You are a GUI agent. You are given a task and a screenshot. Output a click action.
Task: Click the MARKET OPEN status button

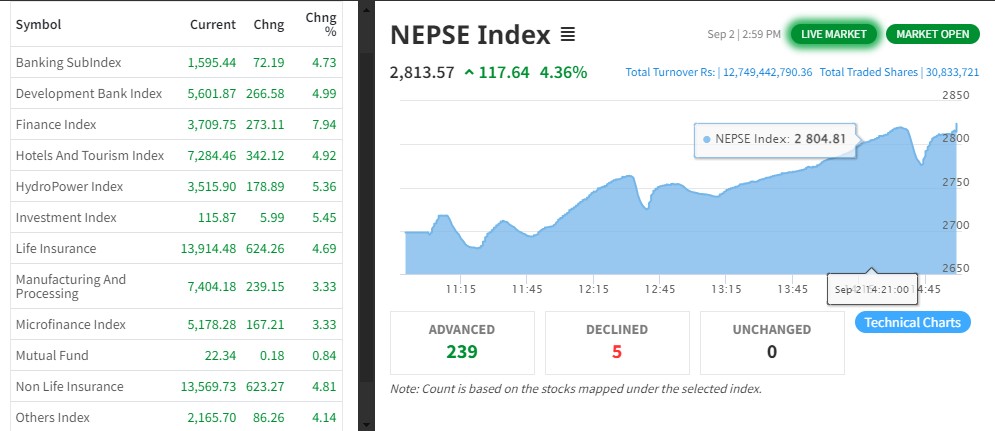click(932, 34)
